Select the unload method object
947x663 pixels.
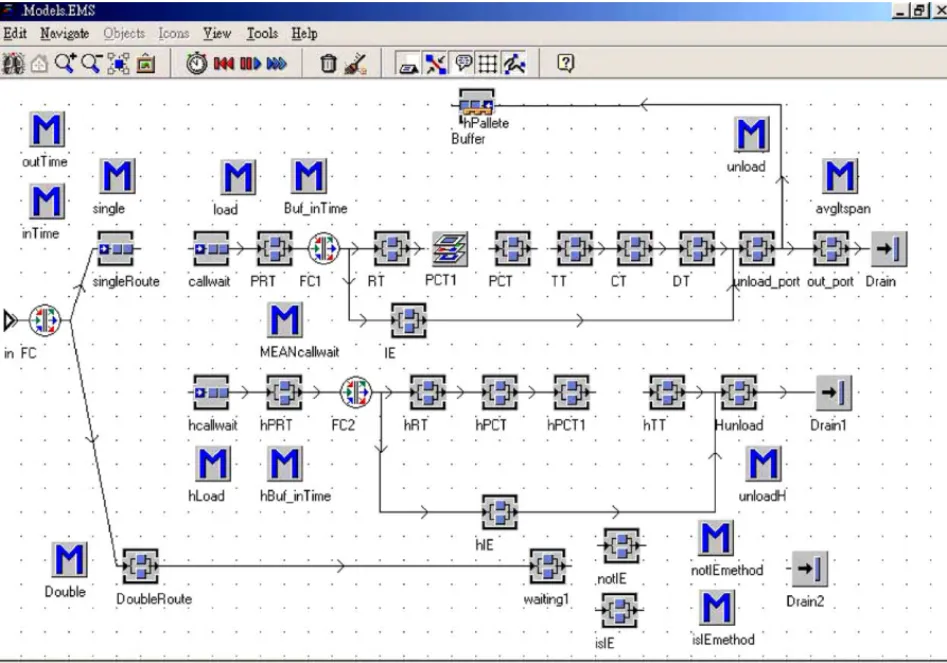coord(751,134)
